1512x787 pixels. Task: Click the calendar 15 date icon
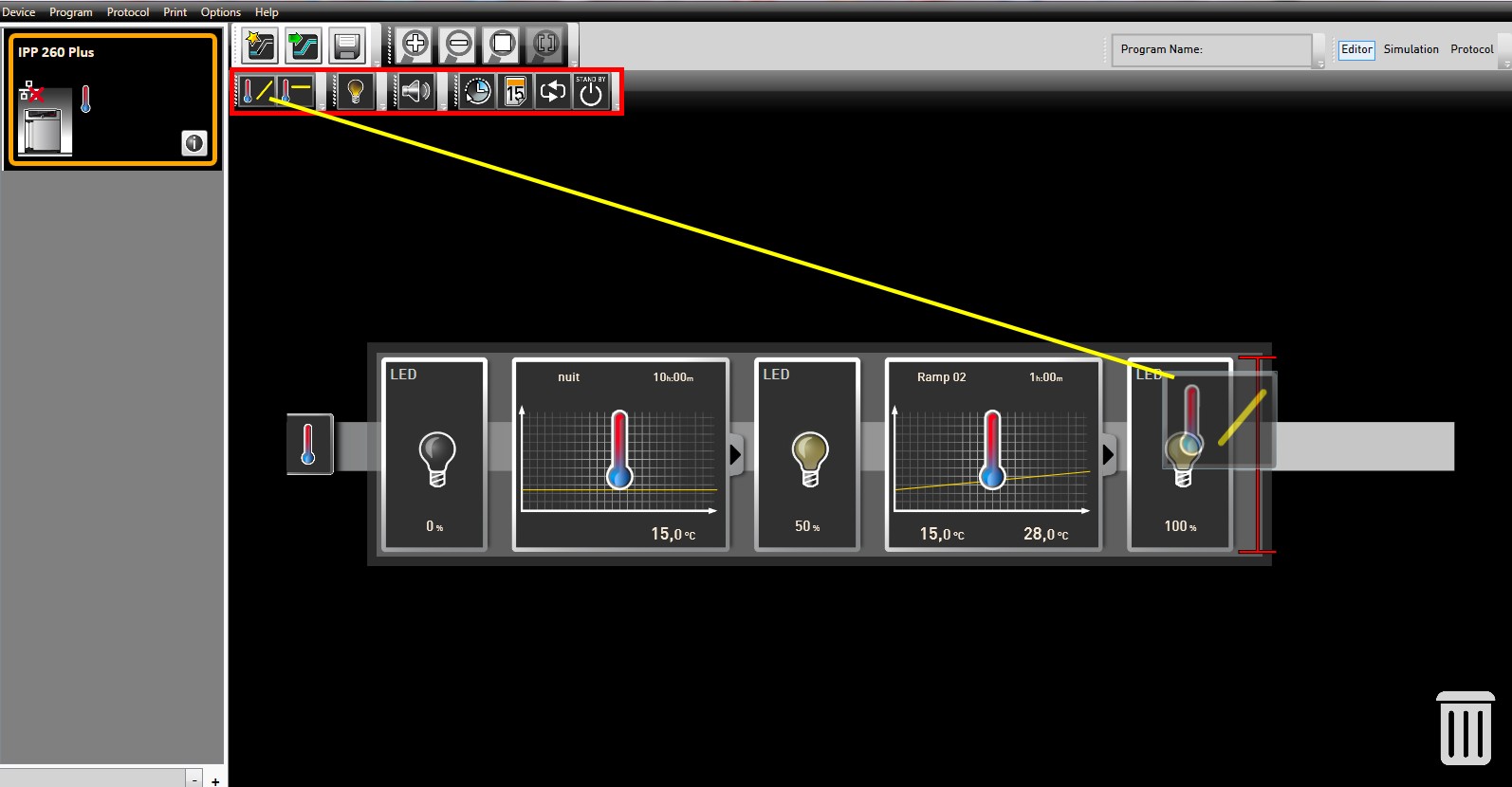point(515,92)
